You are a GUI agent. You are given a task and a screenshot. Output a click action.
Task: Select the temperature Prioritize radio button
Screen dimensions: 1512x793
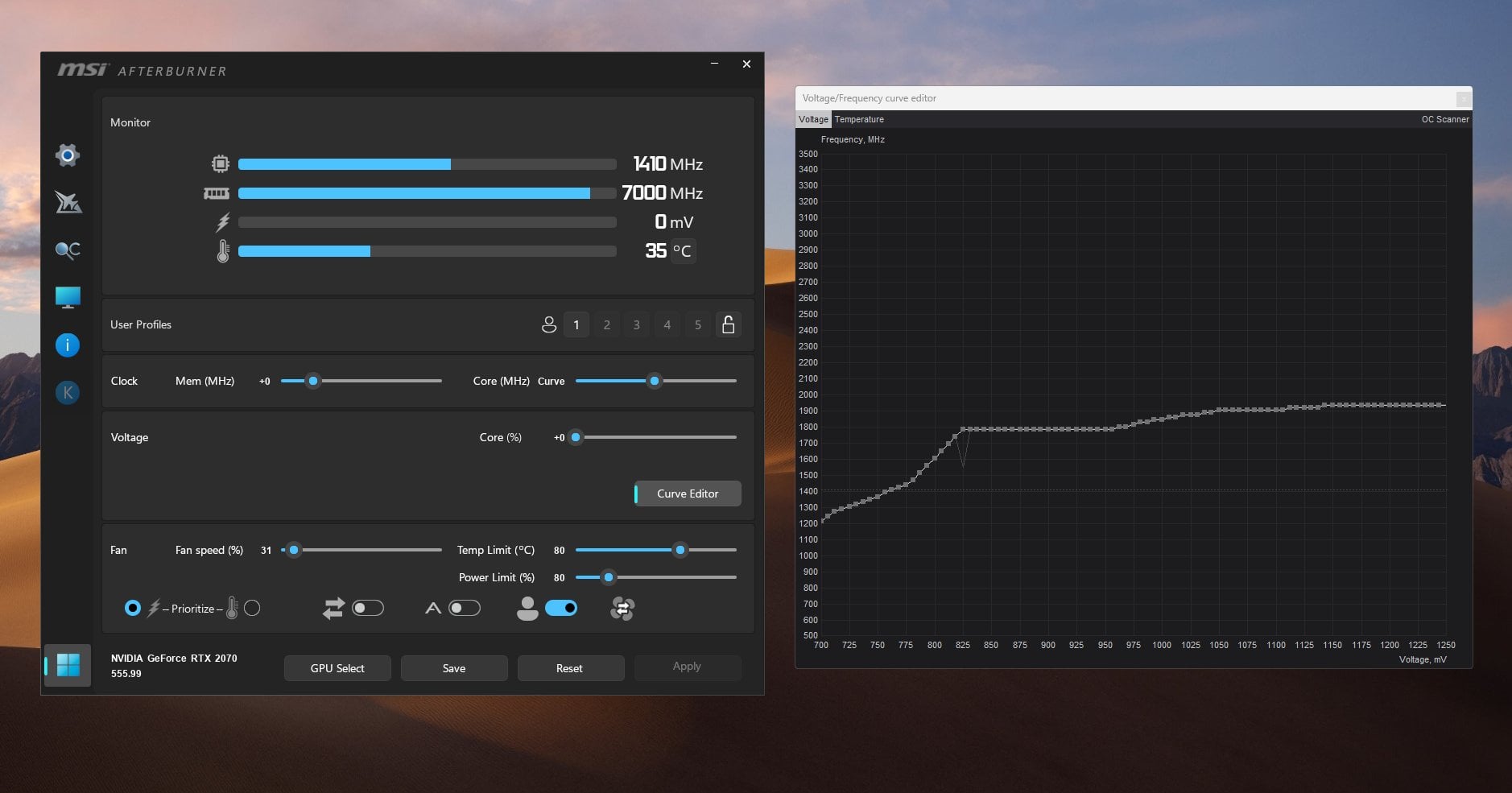[252, 608]
